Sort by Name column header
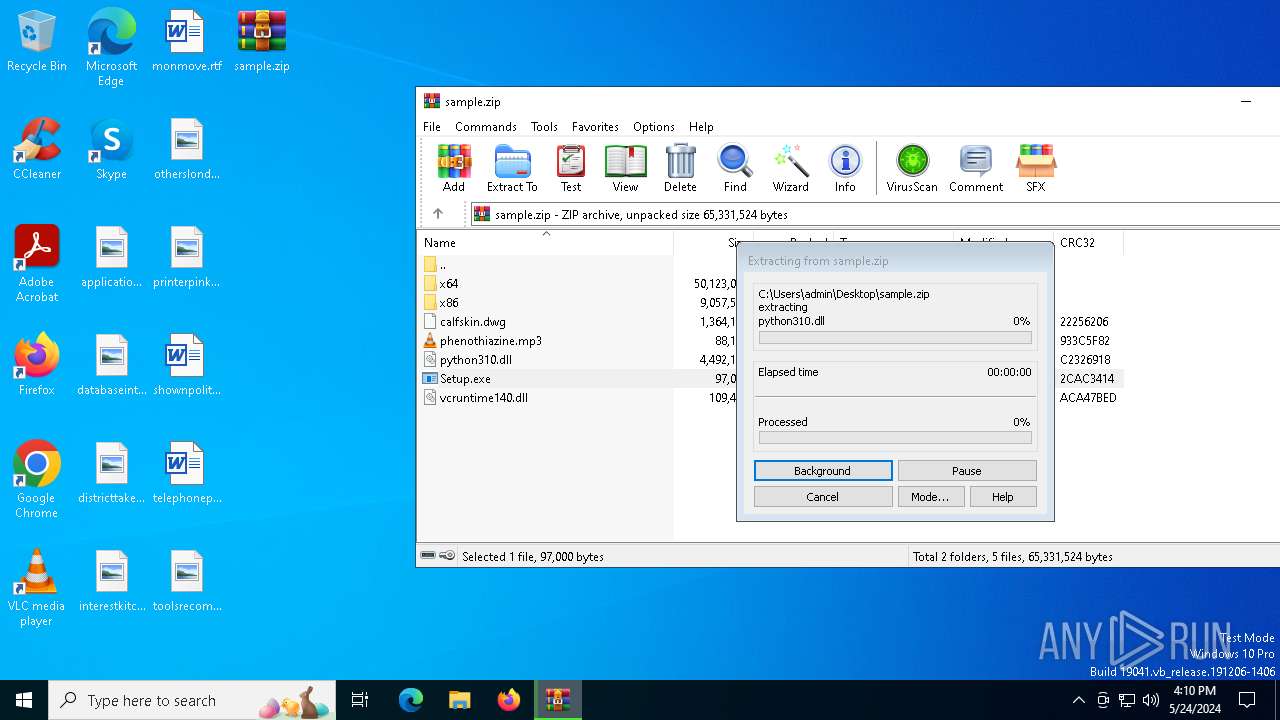Screen dimensions: 1280x720 [x=546, y=243]
